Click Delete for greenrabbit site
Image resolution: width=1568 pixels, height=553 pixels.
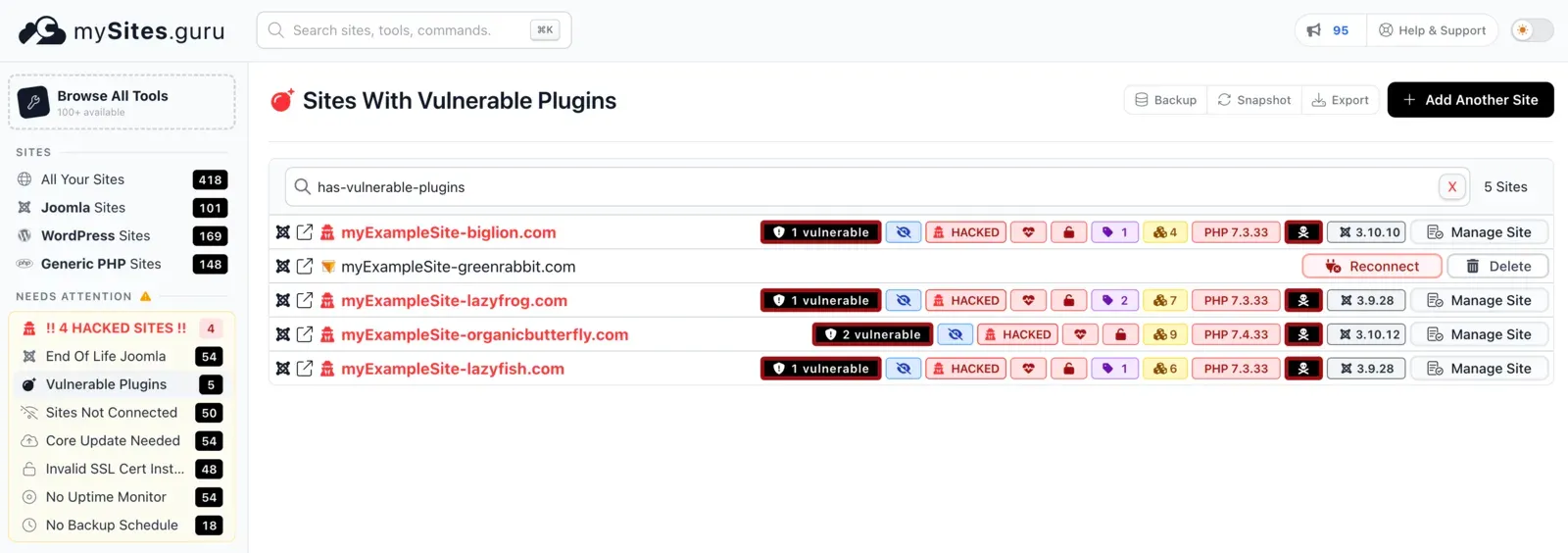tap(1497, 267)
